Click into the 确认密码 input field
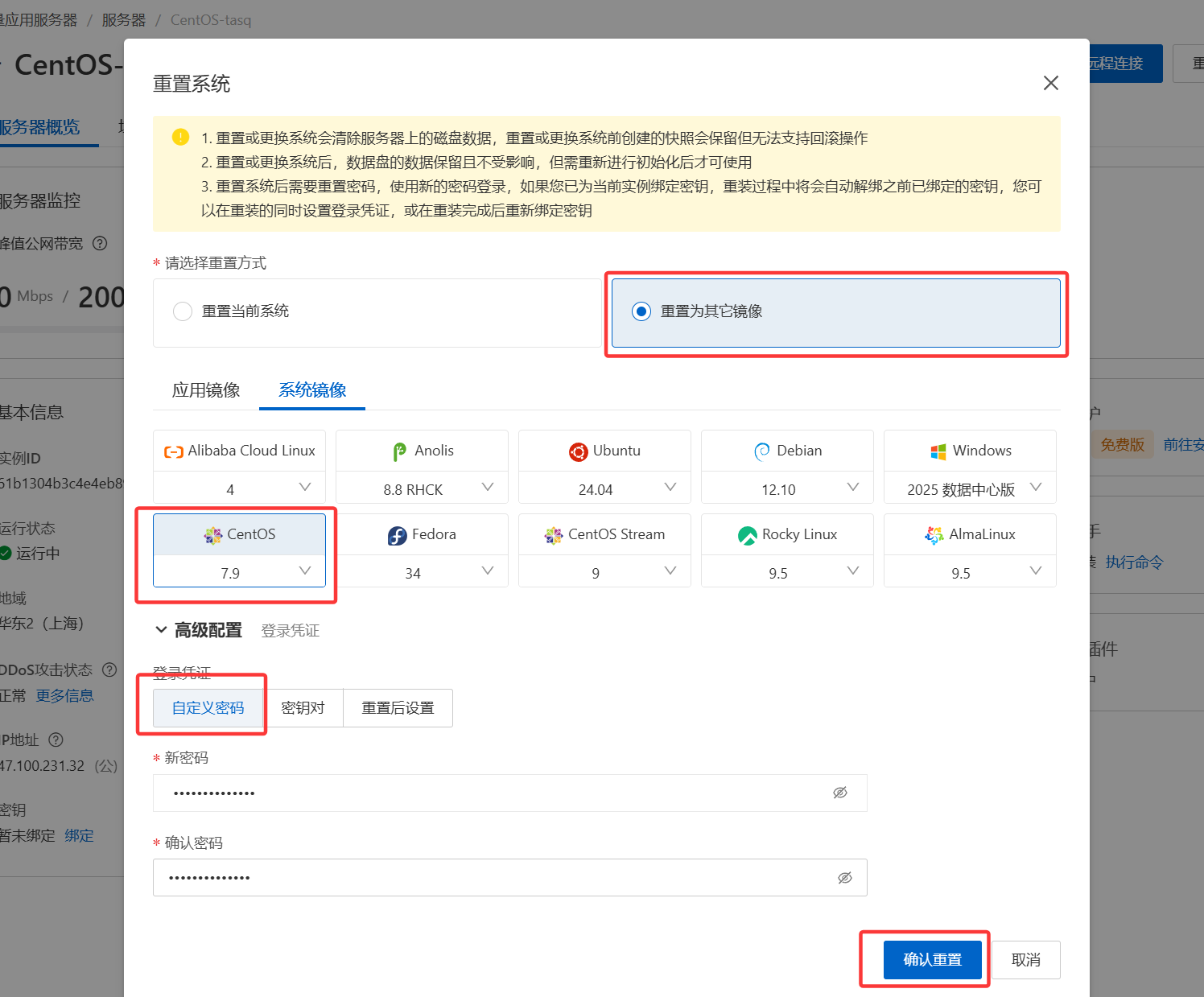This screenshot has width=1204, height=997. pos(510,878)
